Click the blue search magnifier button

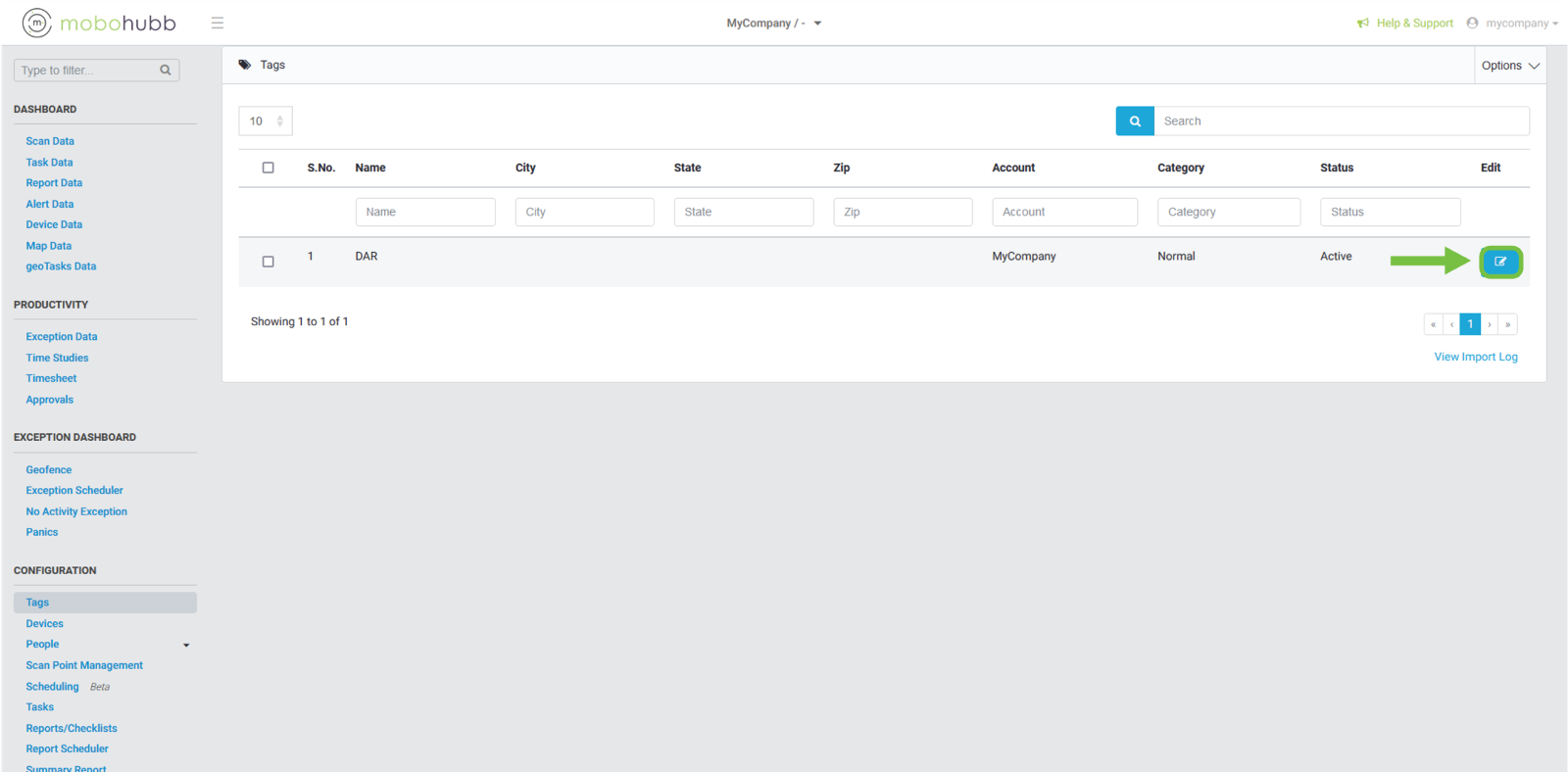coord(1135,121)
